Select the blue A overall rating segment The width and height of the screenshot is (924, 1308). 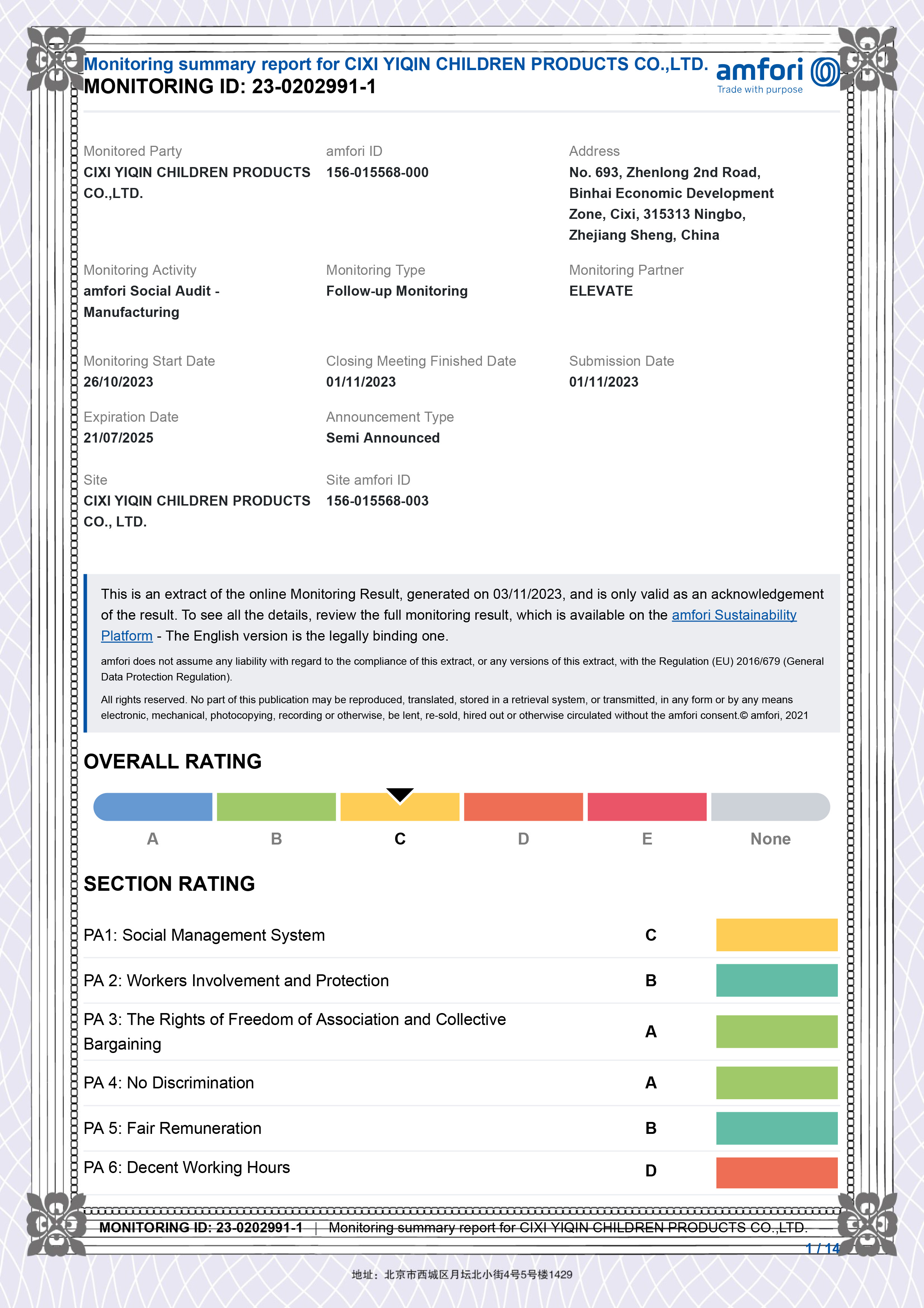(x=152, y=807)
